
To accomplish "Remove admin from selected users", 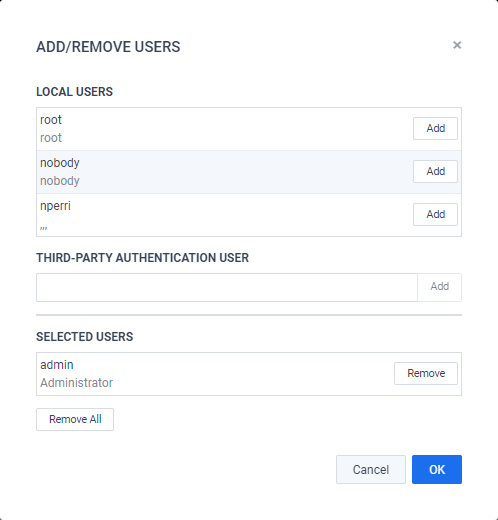I will click(426, 373).
